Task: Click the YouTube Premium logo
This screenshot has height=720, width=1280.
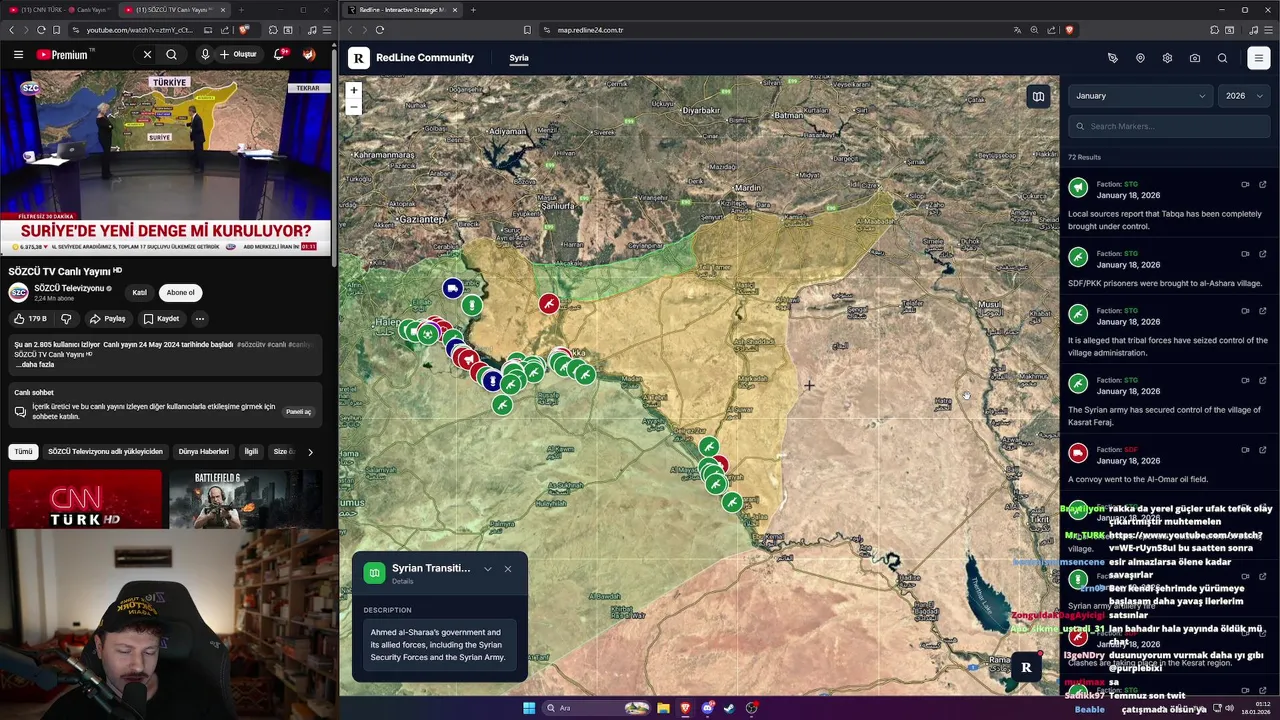Action: (x=62, y=54)
